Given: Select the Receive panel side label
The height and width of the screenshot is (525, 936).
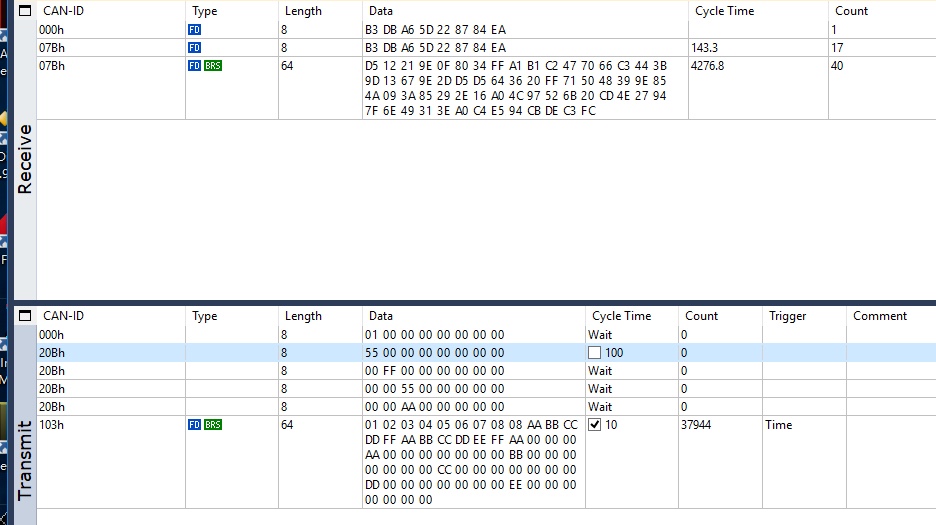Looking at the screenshot, I should [25, 160].
